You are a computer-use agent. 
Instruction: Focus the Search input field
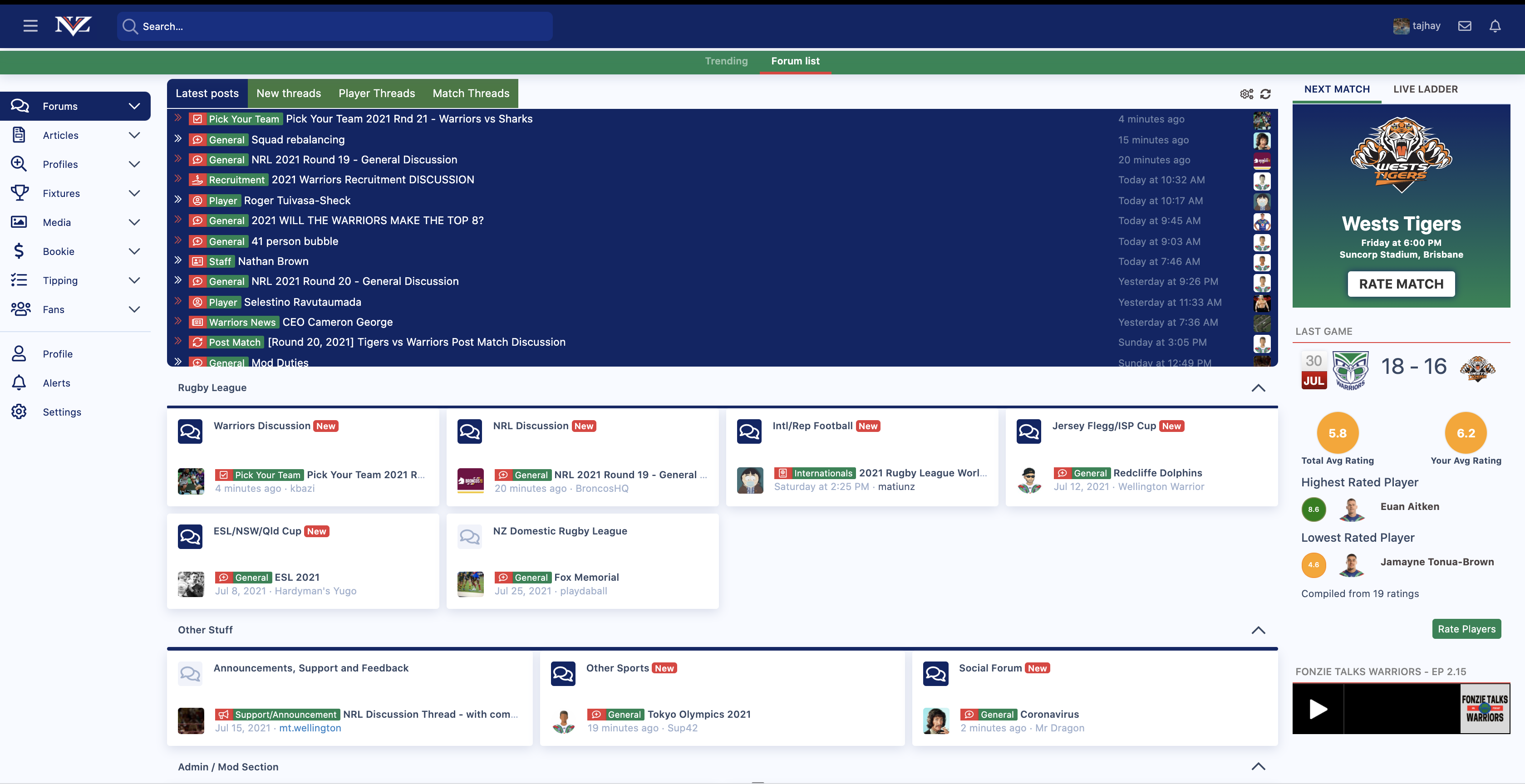click(x=335, y=26)
